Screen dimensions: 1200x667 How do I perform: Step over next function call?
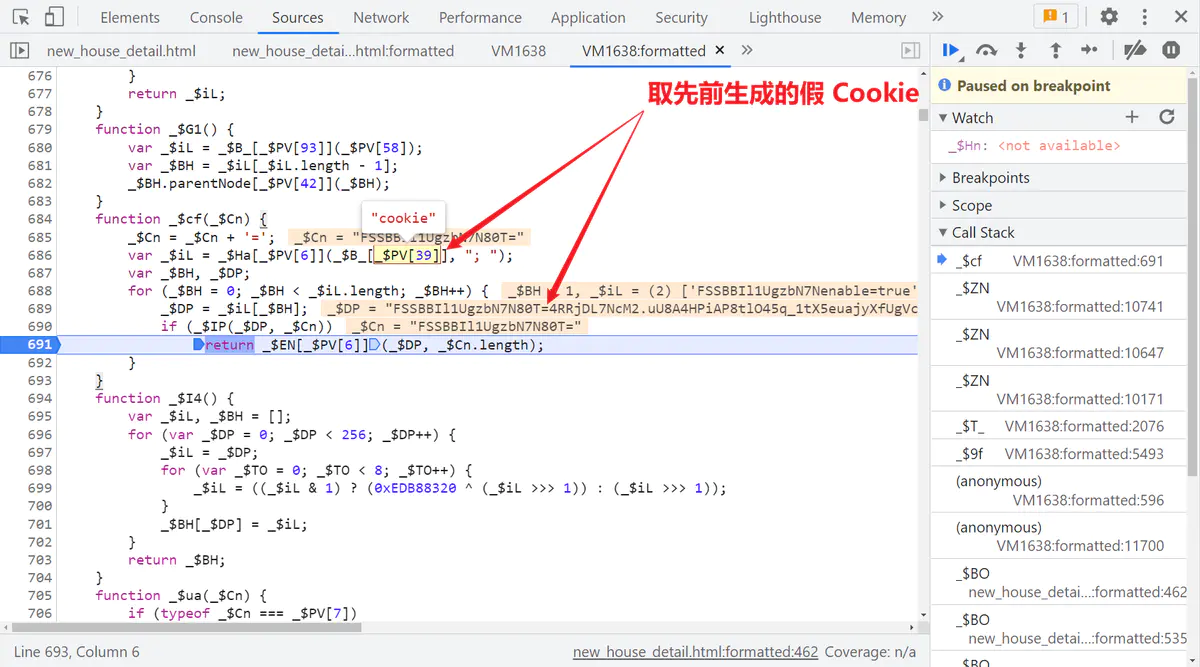pos(986,50)
